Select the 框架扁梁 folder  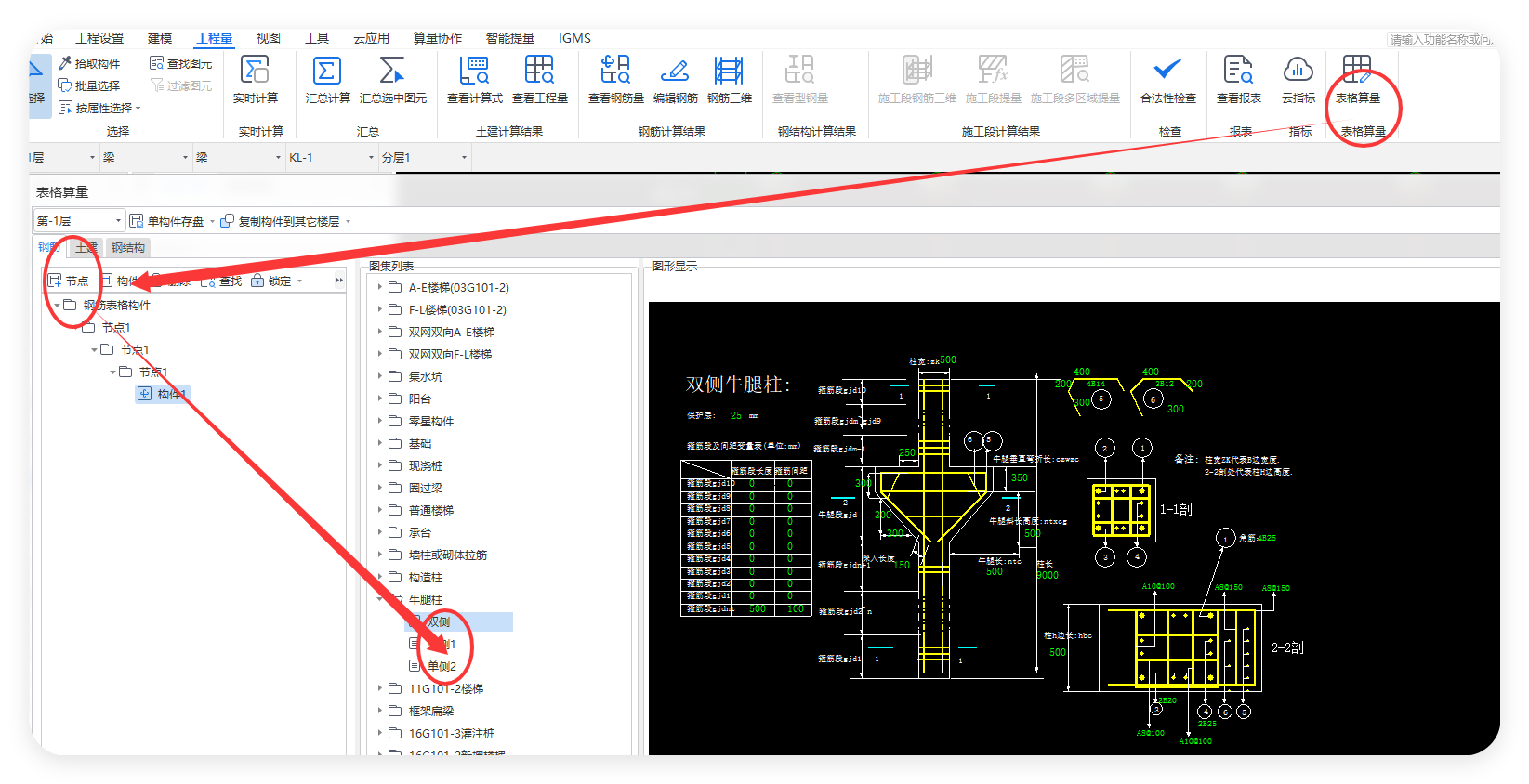421,711
